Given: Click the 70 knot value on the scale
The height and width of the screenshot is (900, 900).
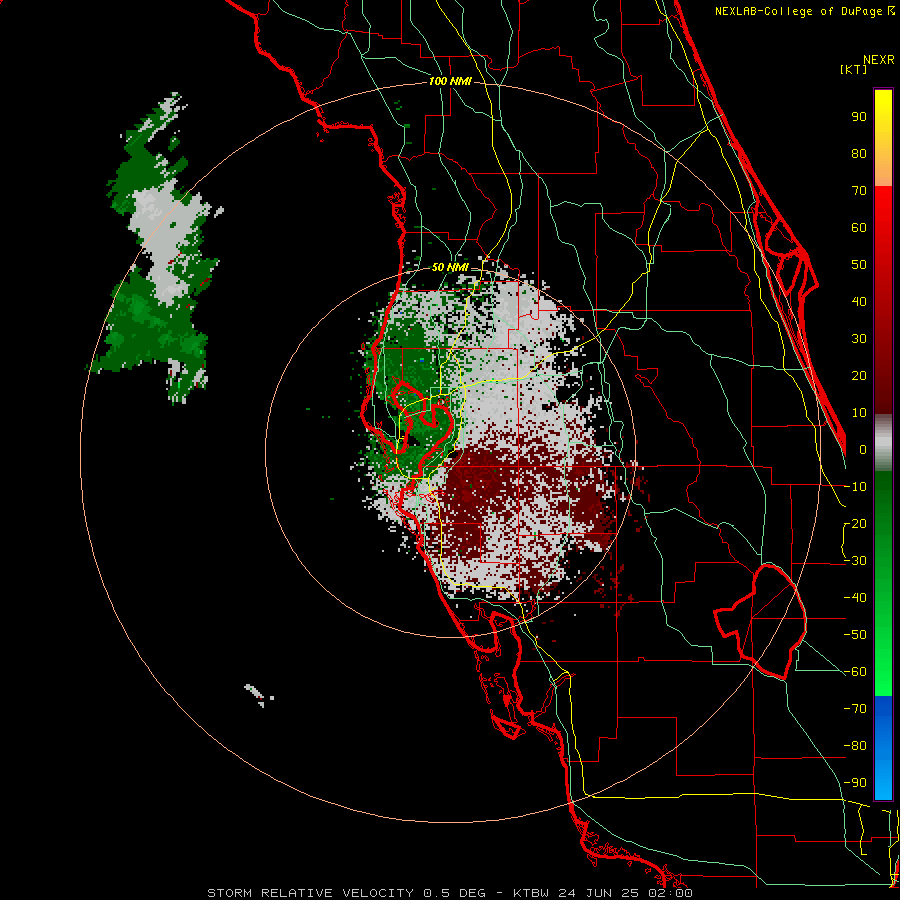Looking at the screenshot, I should pyautogui.click(x=859, y=191).
